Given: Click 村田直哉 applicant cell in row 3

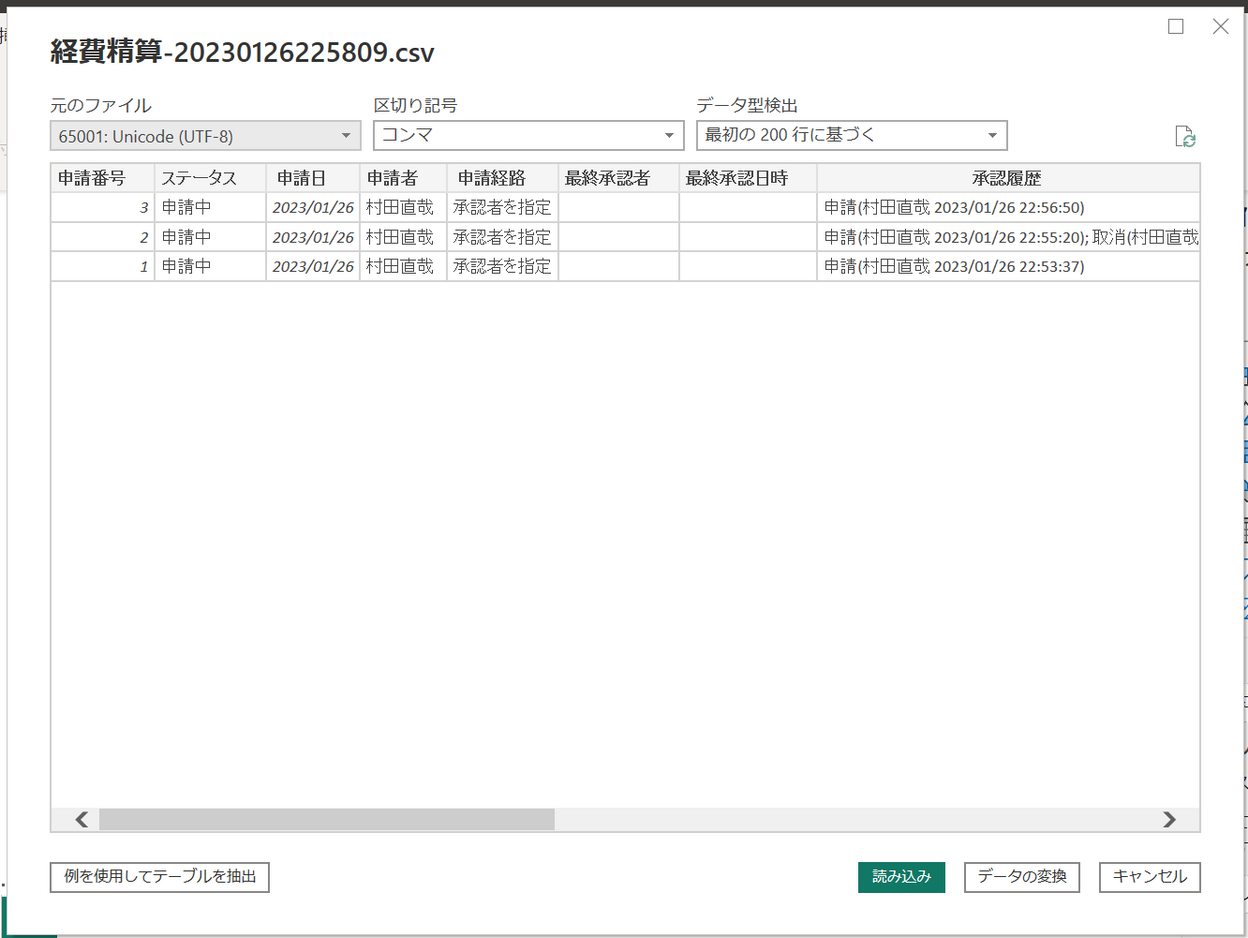Looking at the screenshot, I should click(403, 207).
